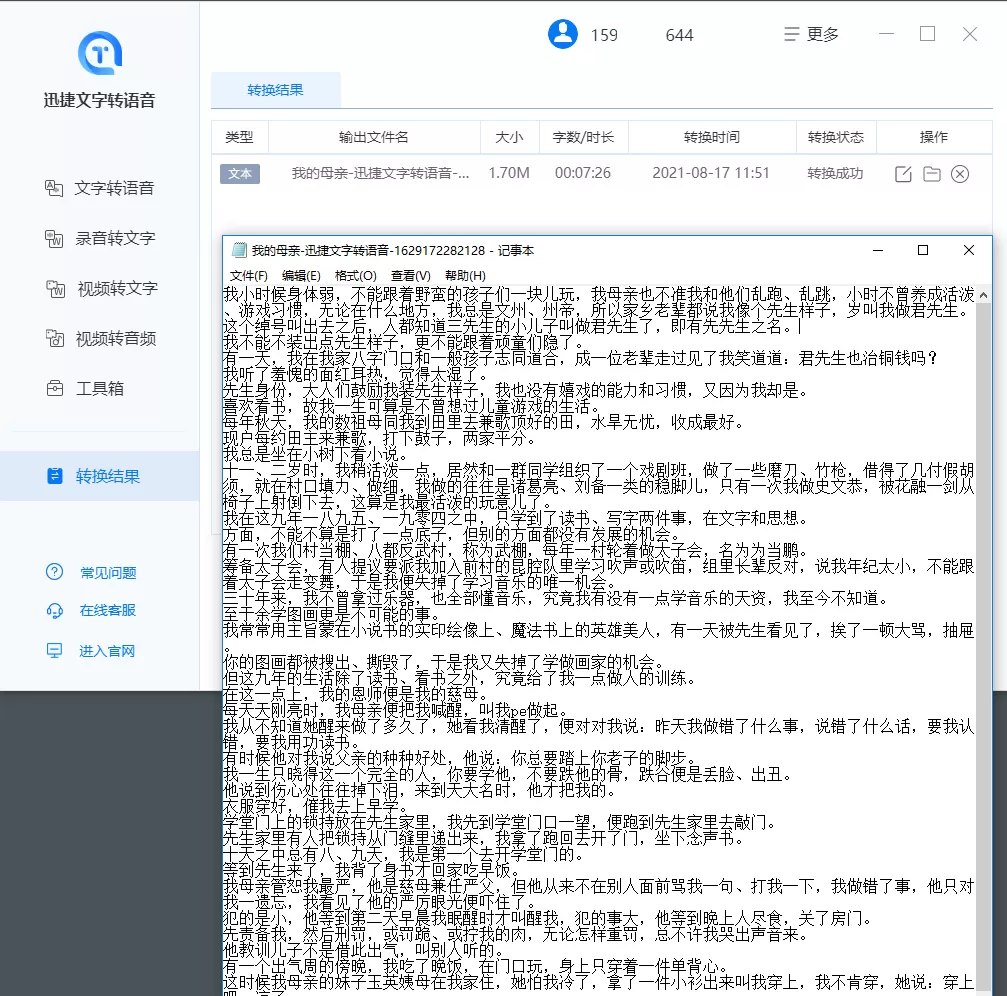Image resolution: width=1007 pixels, height=996 pixels.
Task: Click Notepad vertical scrollbar up arrow
Action: coord(983,295)
